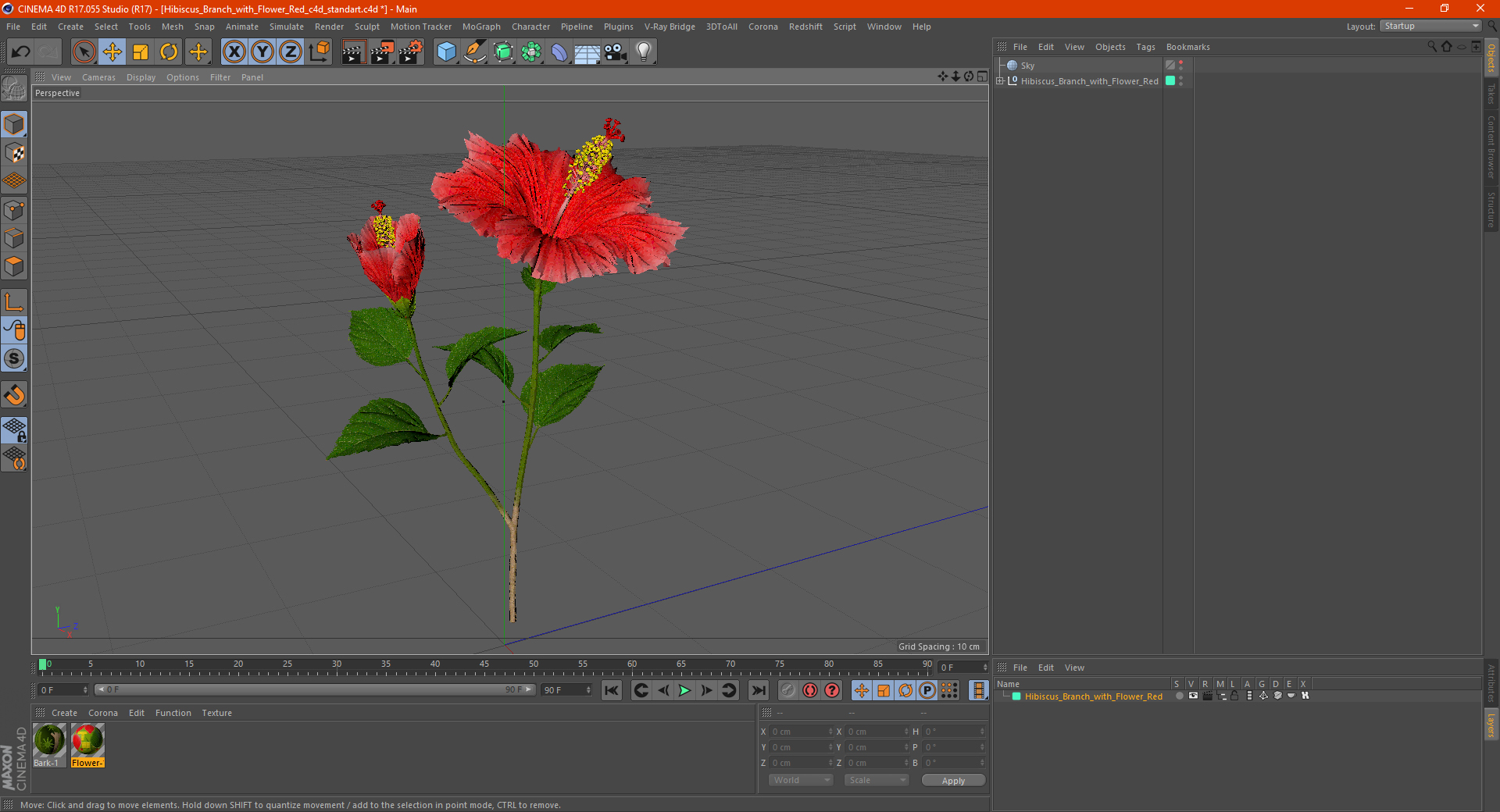Render to Picture Viewer
Viewport: 1500px width, 812px height.
coord(382,52)
